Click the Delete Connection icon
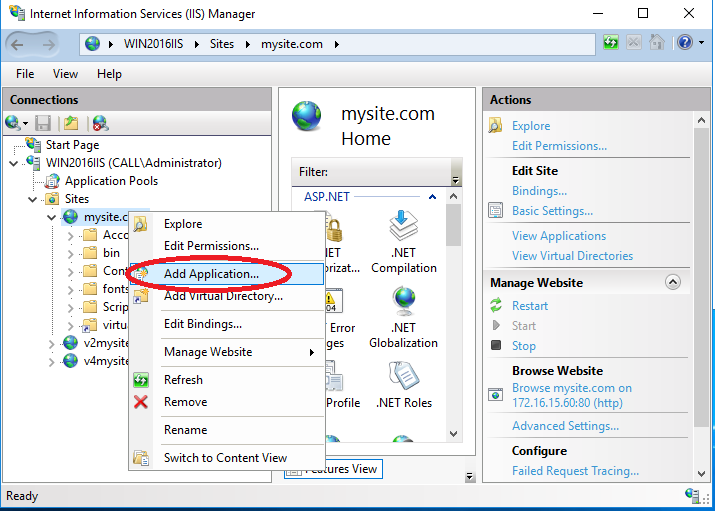The image size is (715, 511). (100, 123)
